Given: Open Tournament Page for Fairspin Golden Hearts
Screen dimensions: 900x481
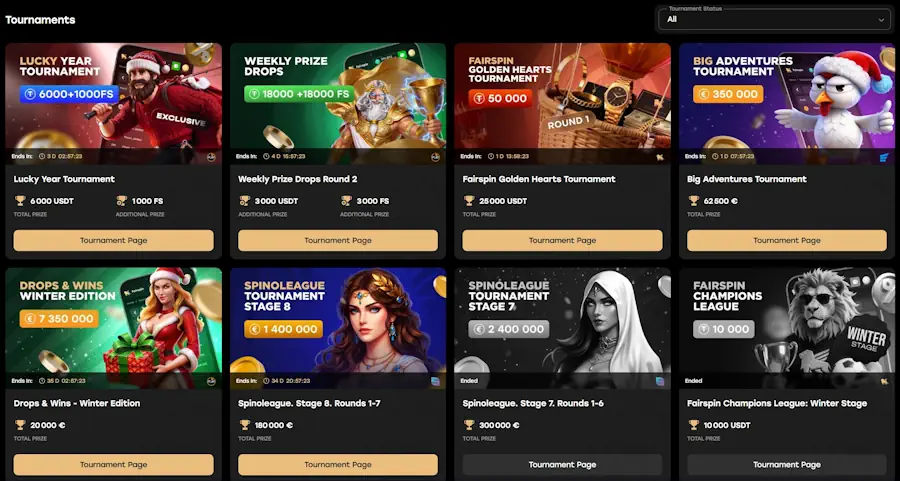Looking at the screenshot, I should tap(562, 240).
